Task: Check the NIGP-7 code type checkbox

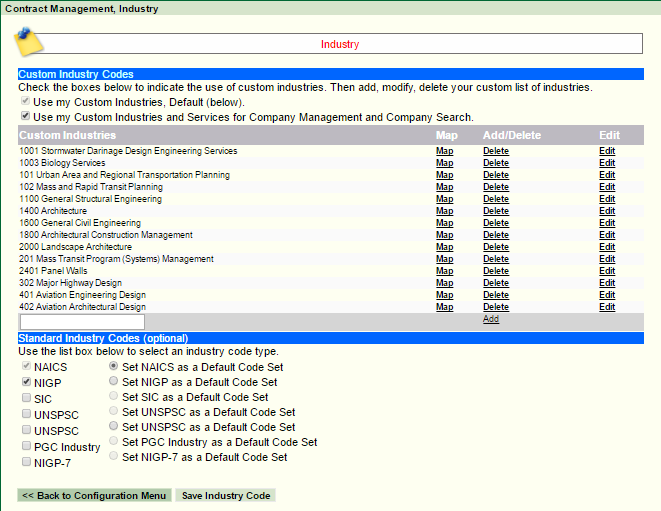Action: coord(25,462)
